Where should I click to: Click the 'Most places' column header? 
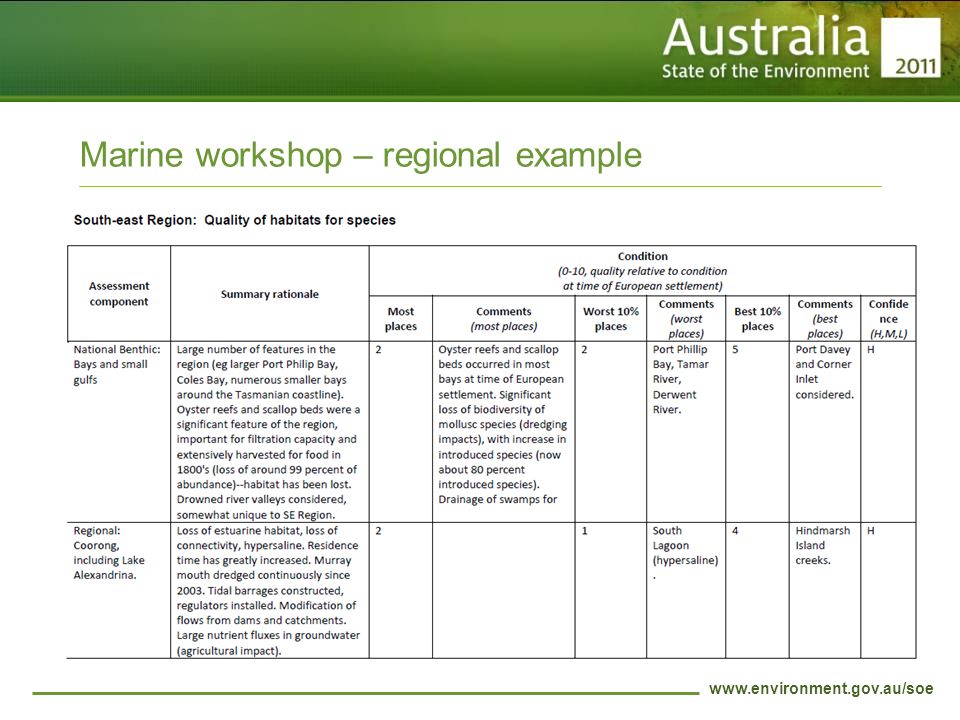click(400, 319)
